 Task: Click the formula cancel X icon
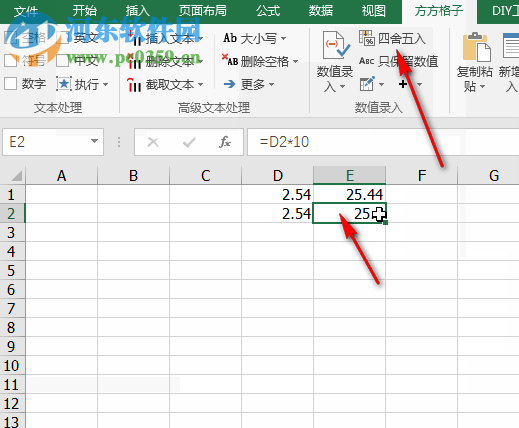click(153, 142)
